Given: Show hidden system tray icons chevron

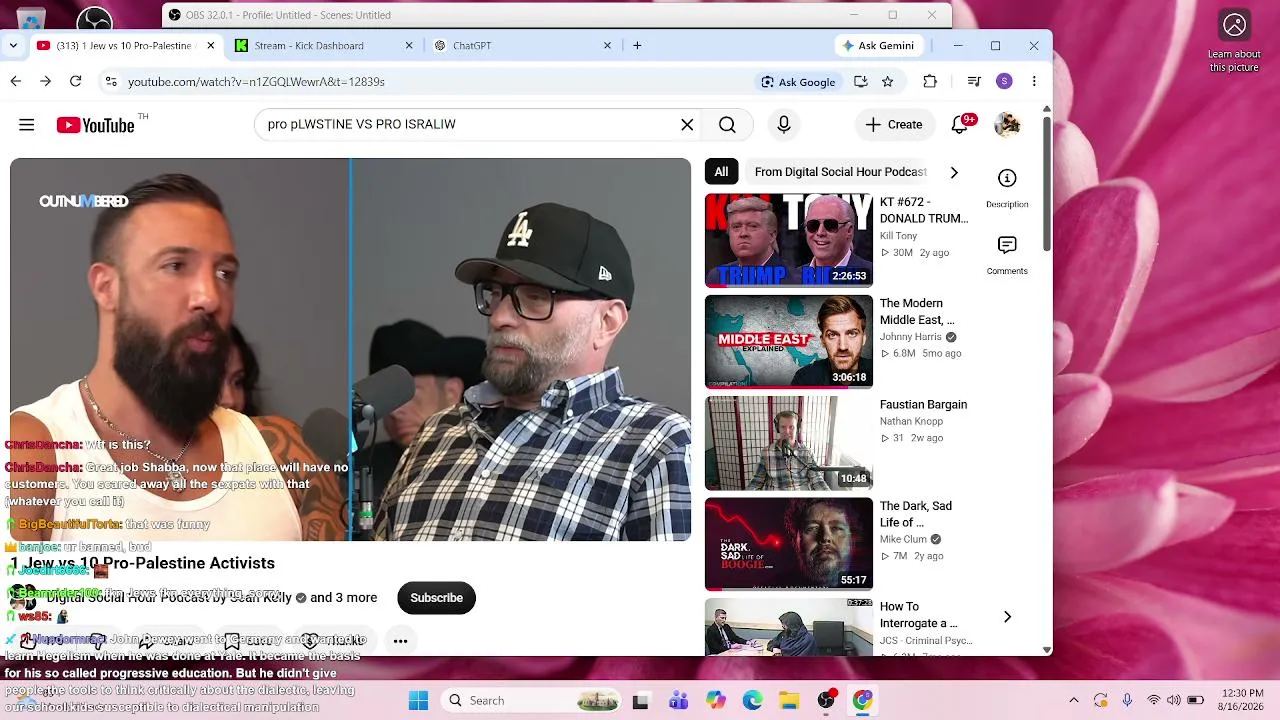Looking at the screenshot, I should point(1074,701).
